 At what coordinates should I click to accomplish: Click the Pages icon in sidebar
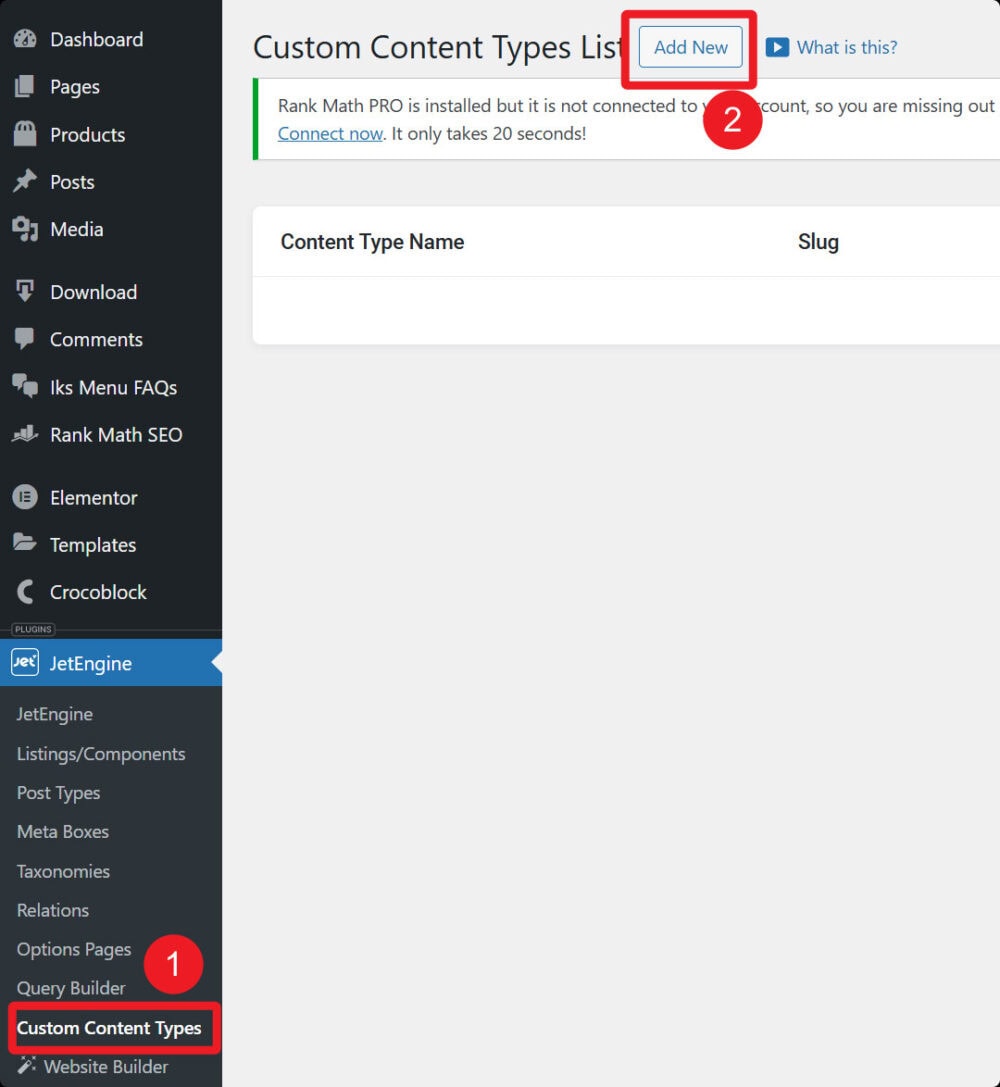point(24,86)
